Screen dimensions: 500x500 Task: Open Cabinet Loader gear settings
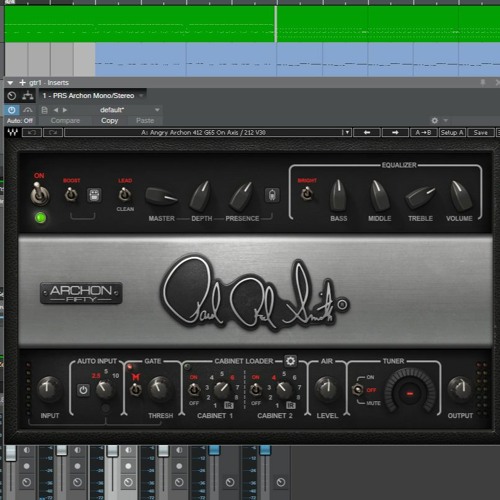point(290,361)
